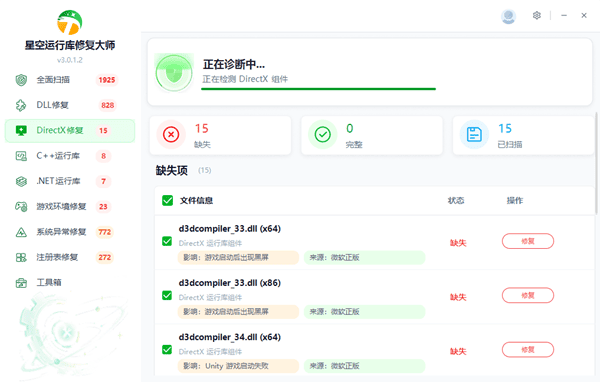
Task: Click the version v3.0.1.2 label
Action: 70,60
